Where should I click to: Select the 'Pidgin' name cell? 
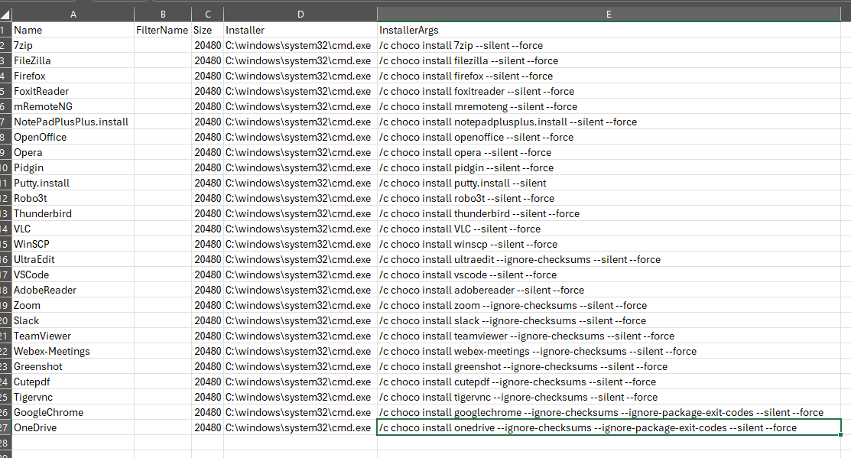[x=73, y=167]
